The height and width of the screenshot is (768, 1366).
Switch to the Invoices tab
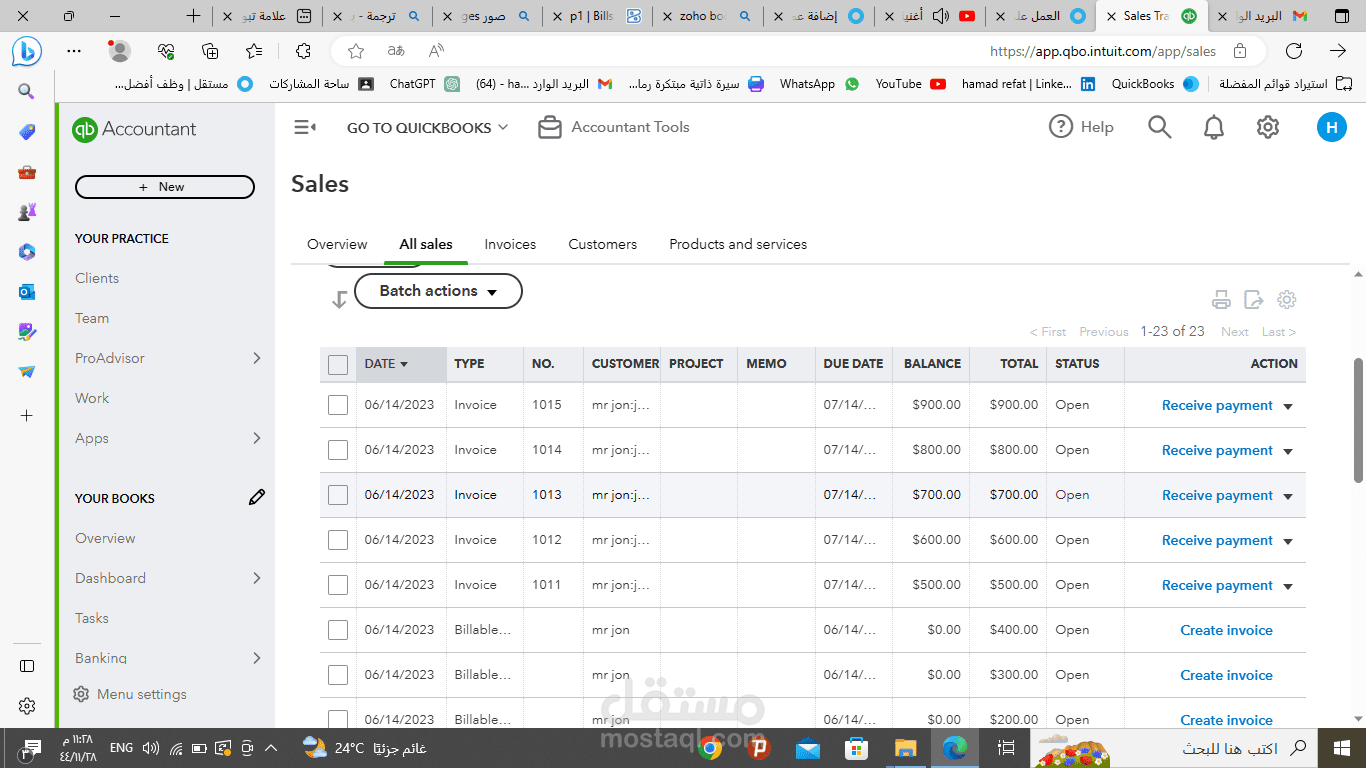(510, 244)
